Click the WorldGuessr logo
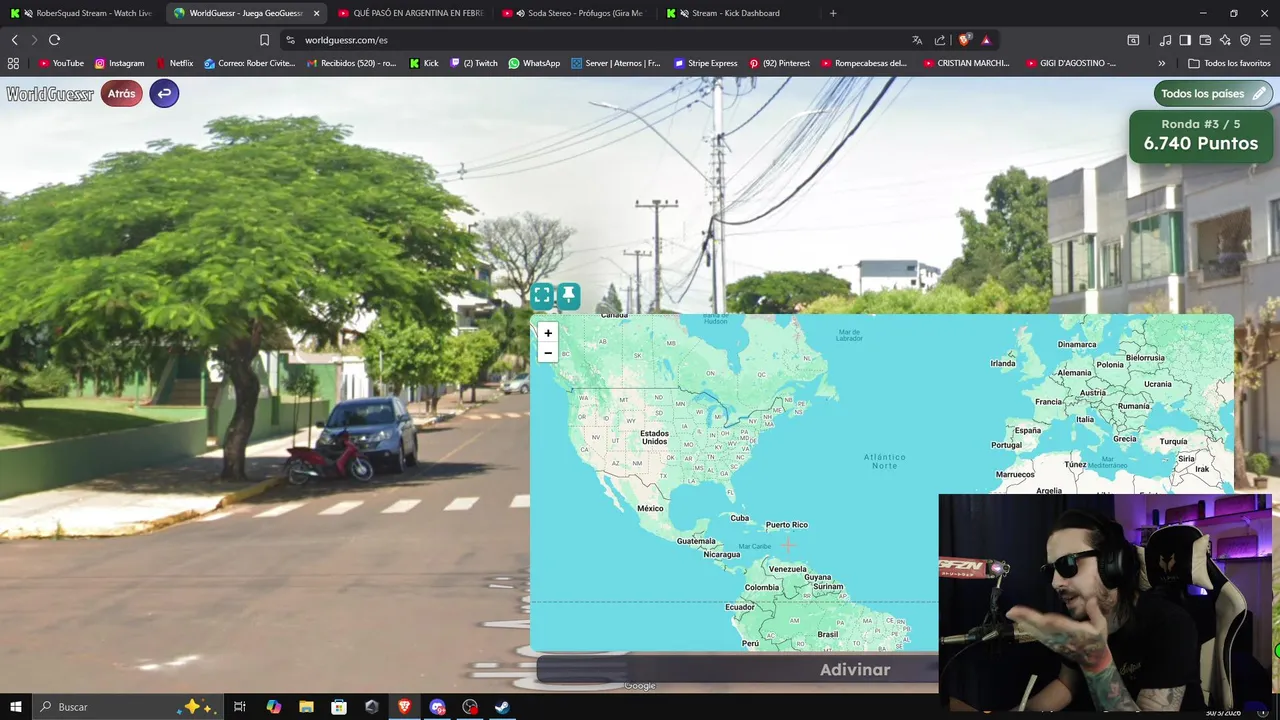Screen dimensions: 1280x720 click(x=50, y=94)
